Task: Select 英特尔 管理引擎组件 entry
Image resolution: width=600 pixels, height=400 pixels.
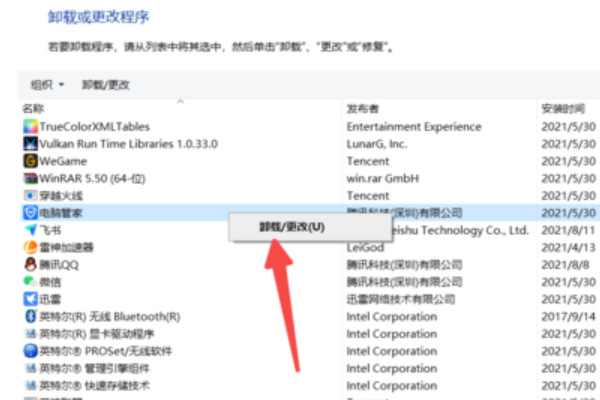Action: (95, 368)
